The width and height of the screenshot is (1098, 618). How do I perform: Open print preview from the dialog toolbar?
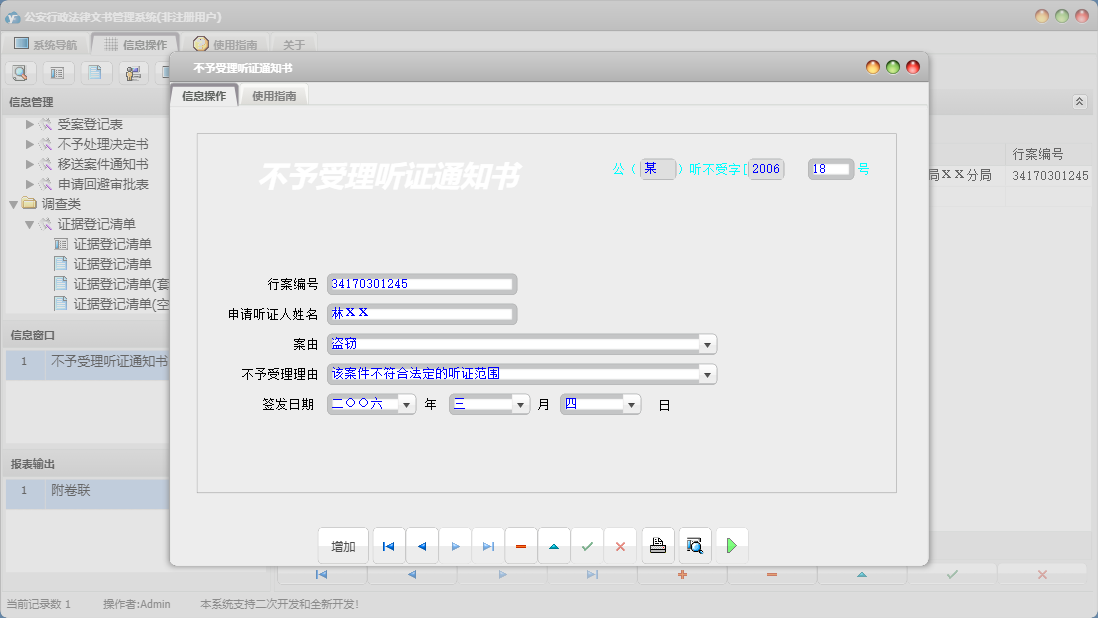[695, 545]
